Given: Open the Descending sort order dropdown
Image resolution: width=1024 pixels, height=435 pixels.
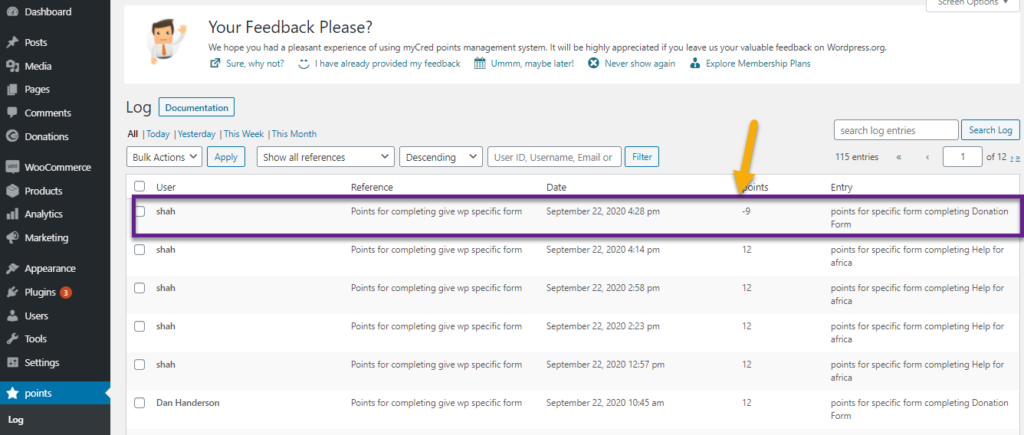Looking at the screenshot, I should (x=441, y=157).
